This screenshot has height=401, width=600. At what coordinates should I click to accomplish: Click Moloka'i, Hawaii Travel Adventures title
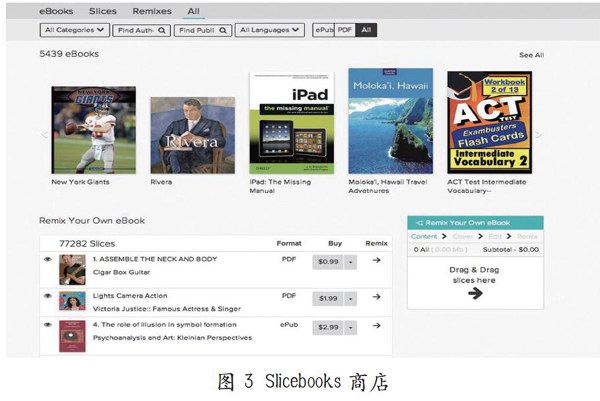click(388, 186)
